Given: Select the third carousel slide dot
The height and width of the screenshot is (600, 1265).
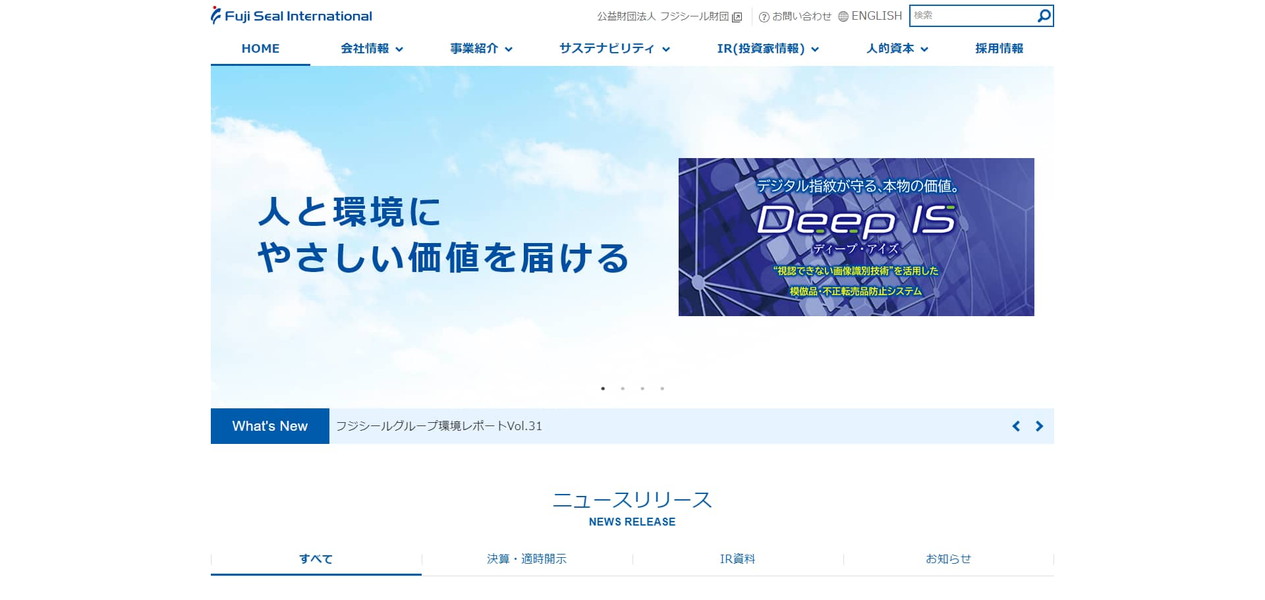Looking at the screenshot, I should 642,388.
